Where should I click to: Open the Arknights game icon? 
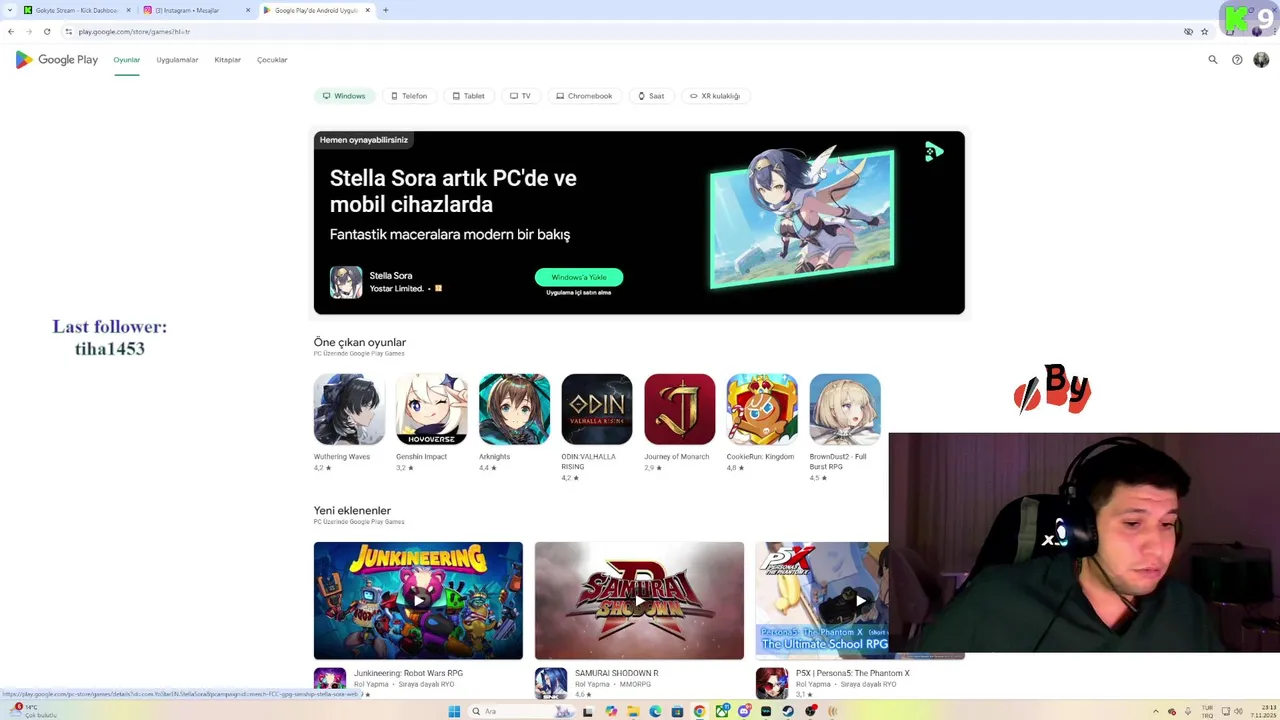pos(514,409)
